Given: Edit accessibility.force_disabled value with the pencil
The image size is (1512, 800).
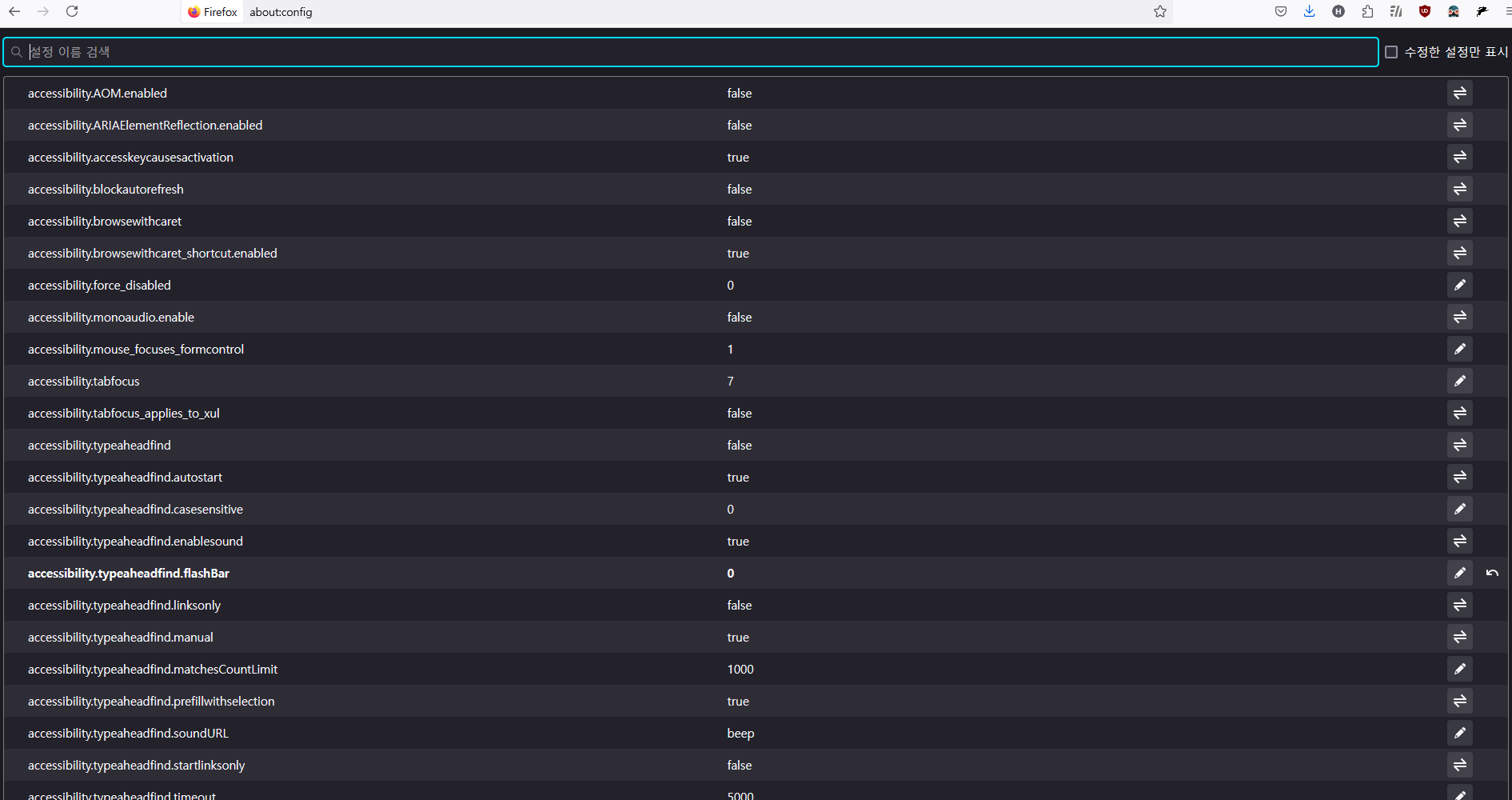Looking at the screenshot, I should click(1460, 285).
